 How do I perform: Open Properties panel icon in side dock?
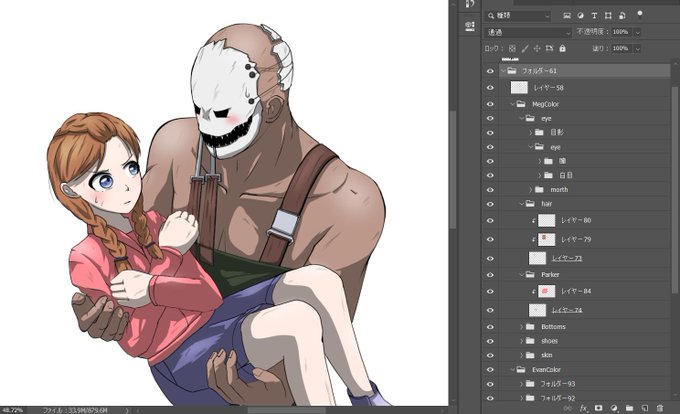click(x=470, y=26)
